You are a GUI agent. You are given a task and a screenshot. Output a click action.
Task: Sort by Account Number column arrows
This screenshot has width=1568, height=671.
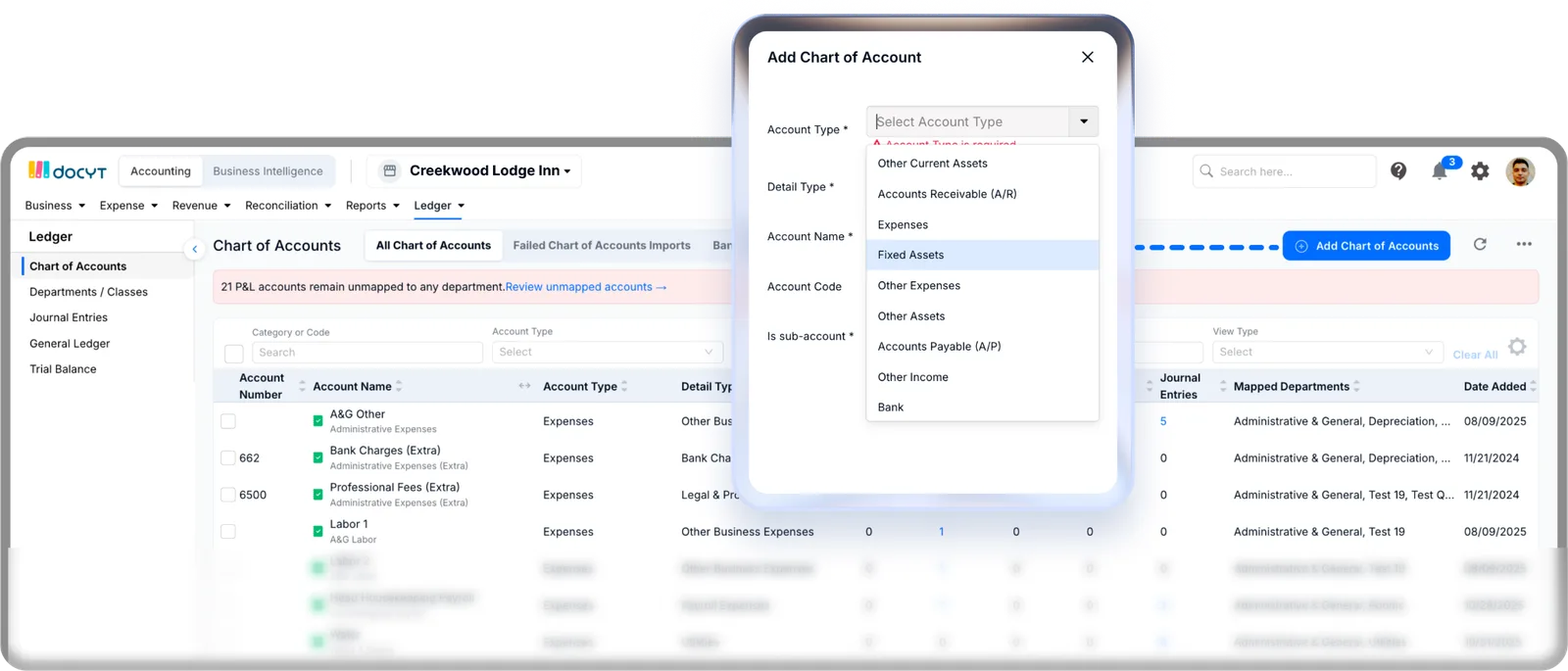pos(302,386)
